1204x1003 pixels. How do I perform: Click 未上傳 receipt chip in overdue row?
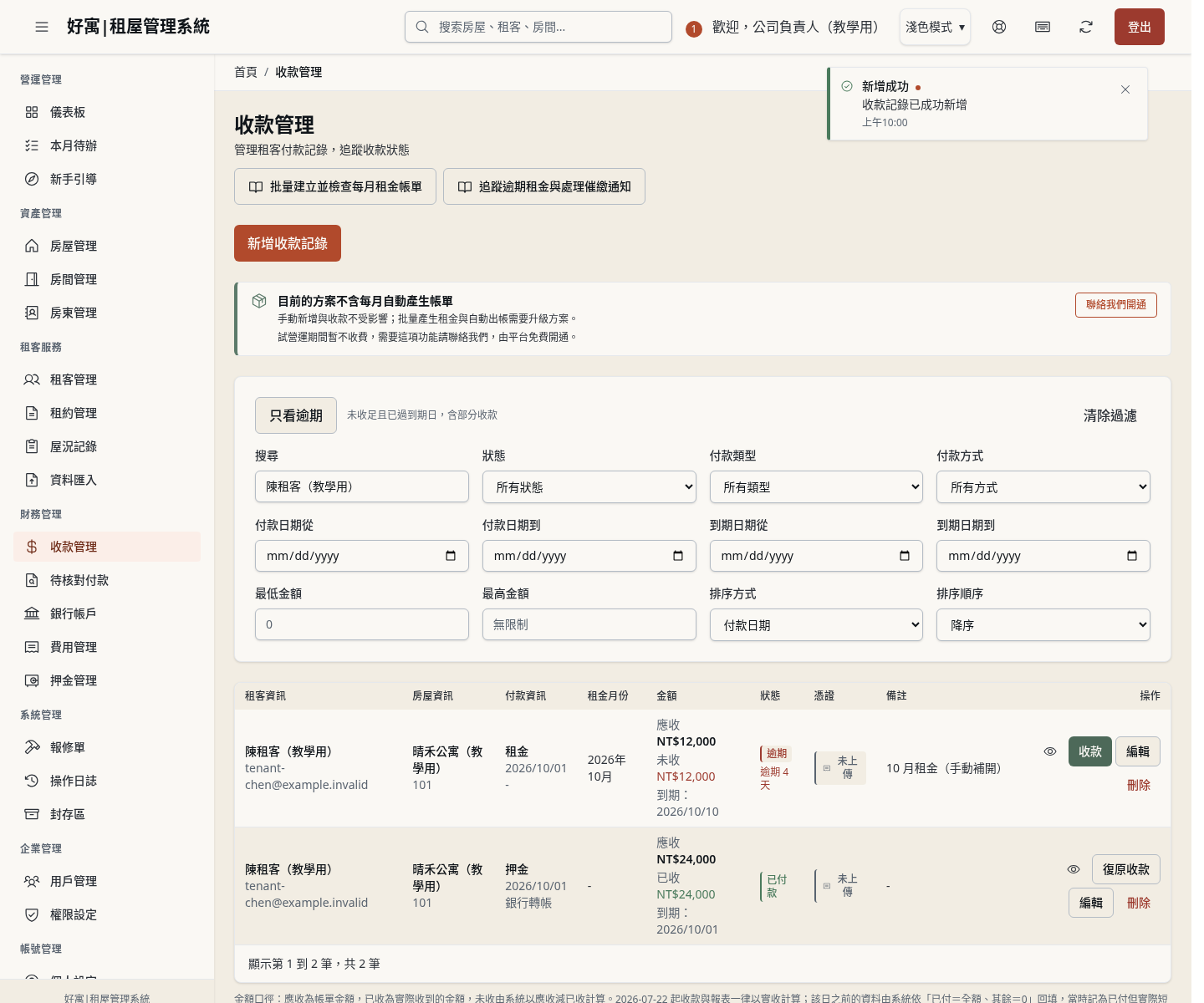tap(839, 767)
